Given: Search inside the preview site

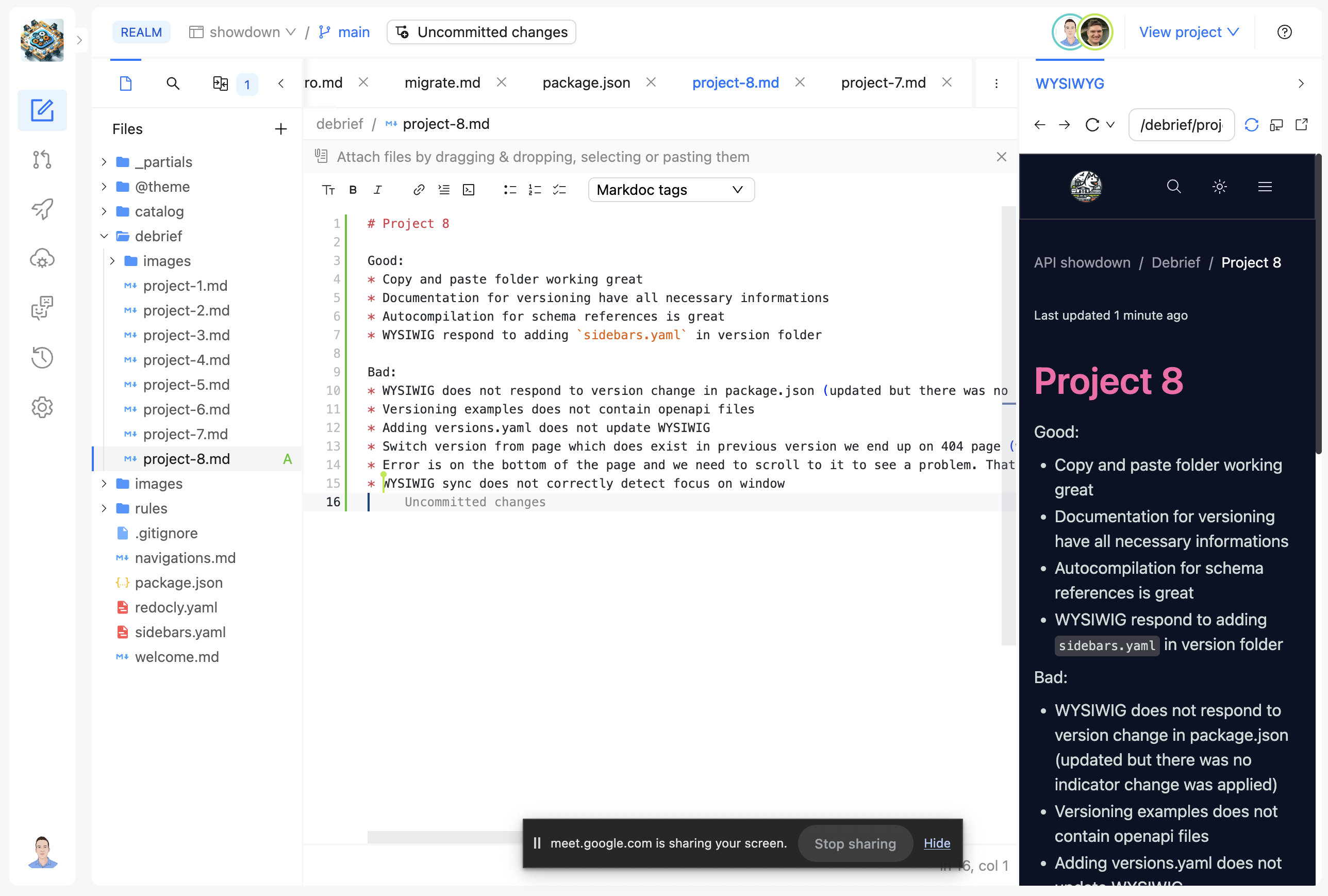Looking at the screenshot, I should click(1174, 186).
